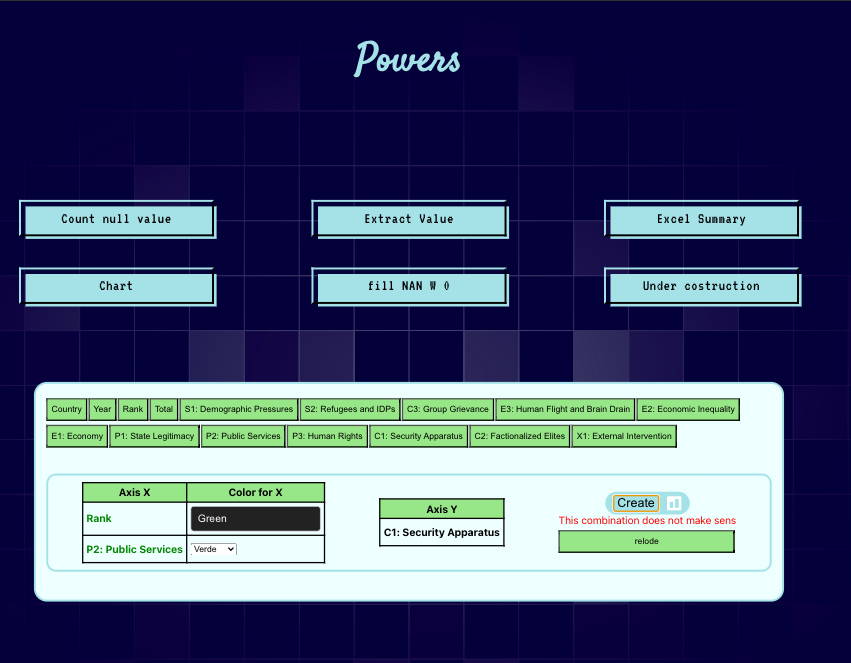Open the Count null value function

click(117, 220)
